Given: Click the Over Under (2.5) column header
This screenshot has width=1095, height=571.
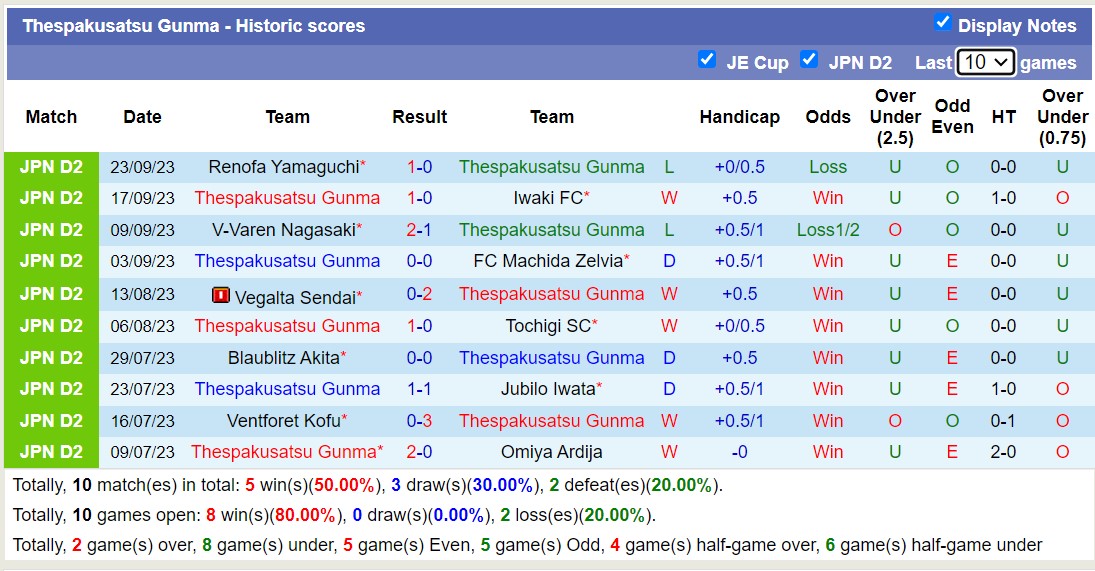Looking at the screenshot, I should coord(895,117).
